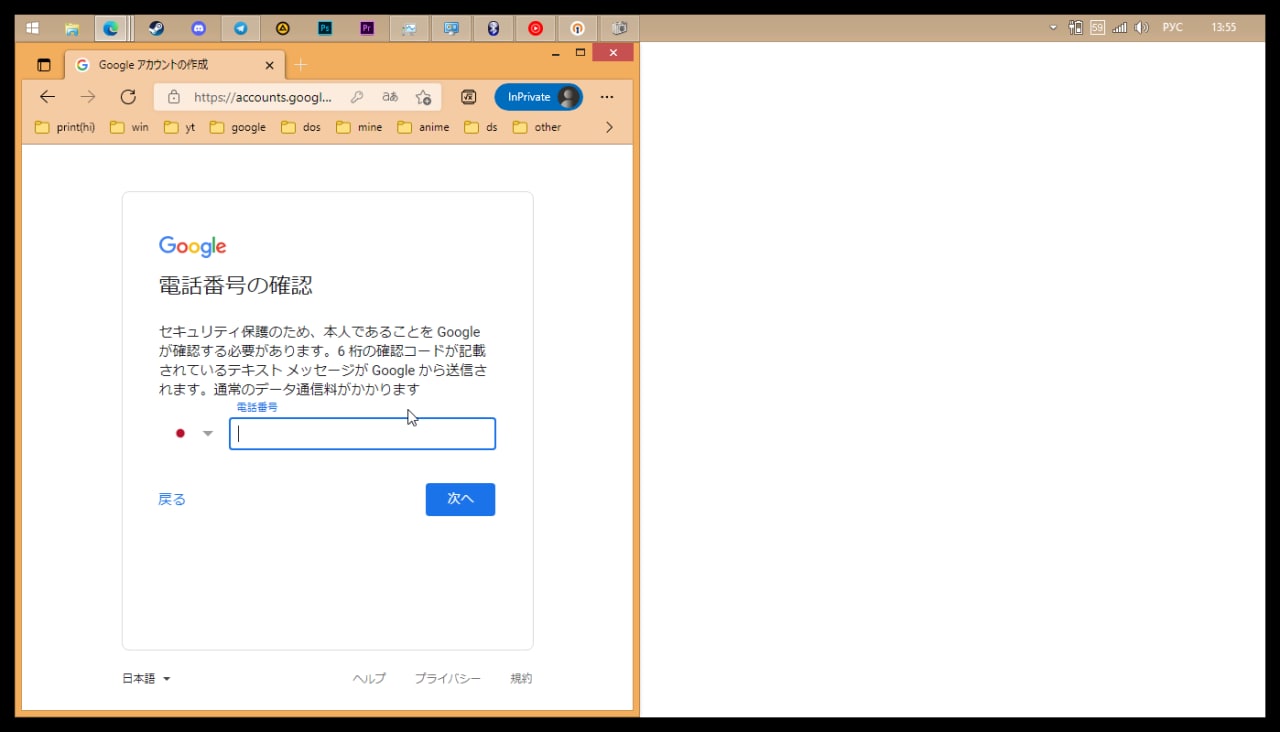Click the InPrivate profile button
This screenshot has width=1280, height=732.
(538, 97)
